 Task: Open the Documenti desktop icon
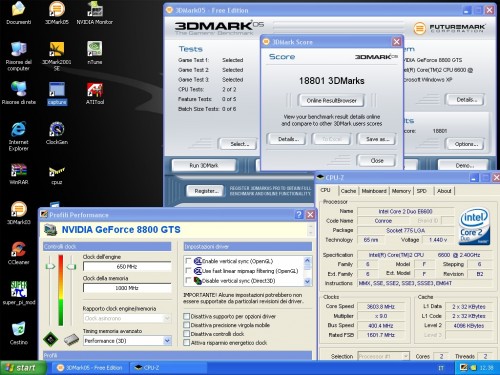coord(19,13)
